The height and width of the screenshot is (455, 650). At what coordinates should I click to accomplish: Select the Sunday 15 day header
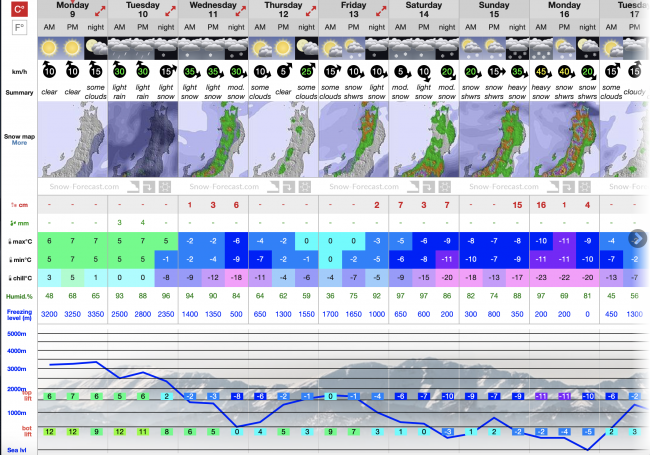pos(494,10)
